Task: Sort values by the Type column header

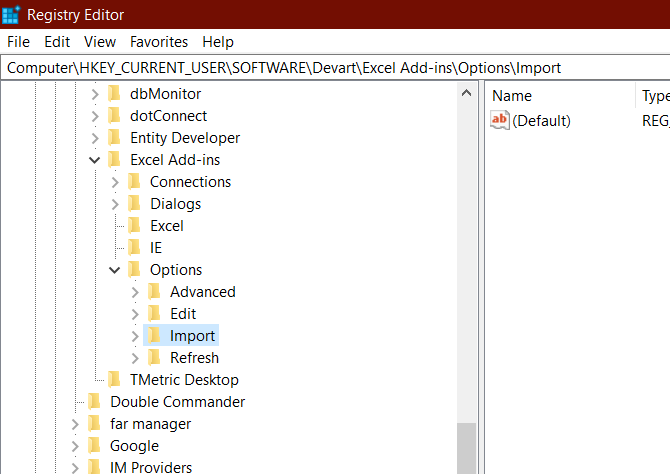Action: pos(653,96)
